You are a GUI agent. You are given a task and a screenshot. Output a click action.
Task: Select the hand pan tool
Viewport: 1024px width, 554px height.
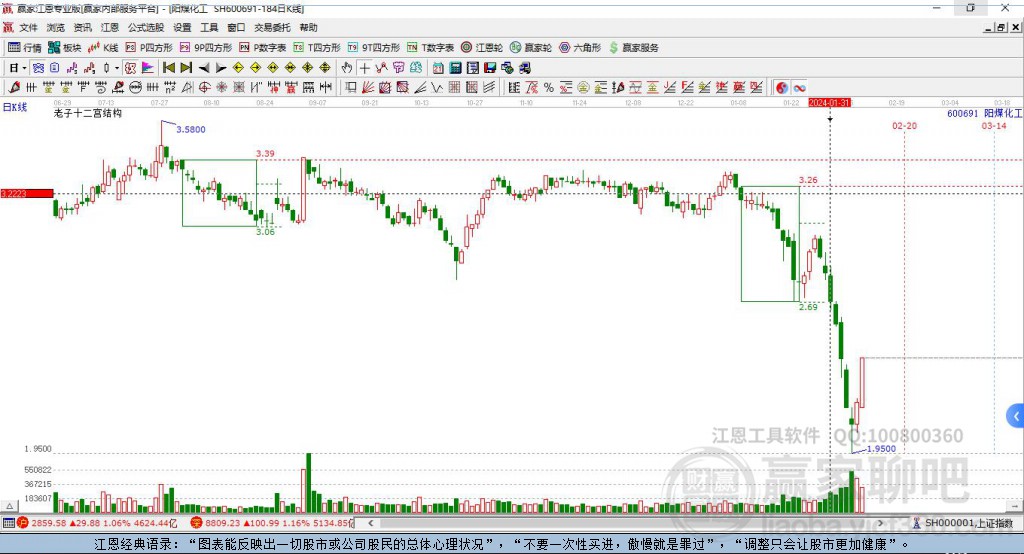tap(346, 68)
